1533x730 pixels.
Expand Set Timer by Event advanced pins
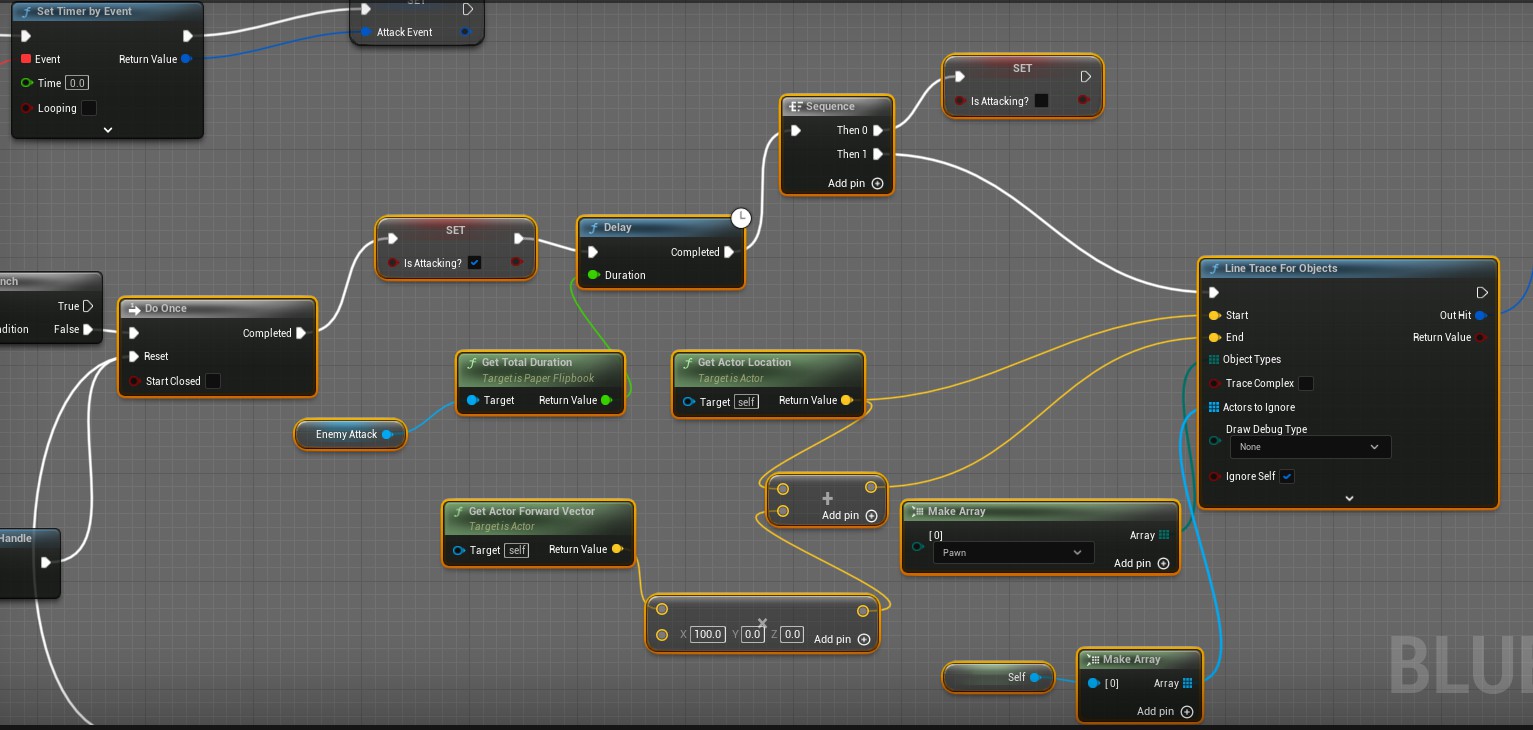pos(107,130)
